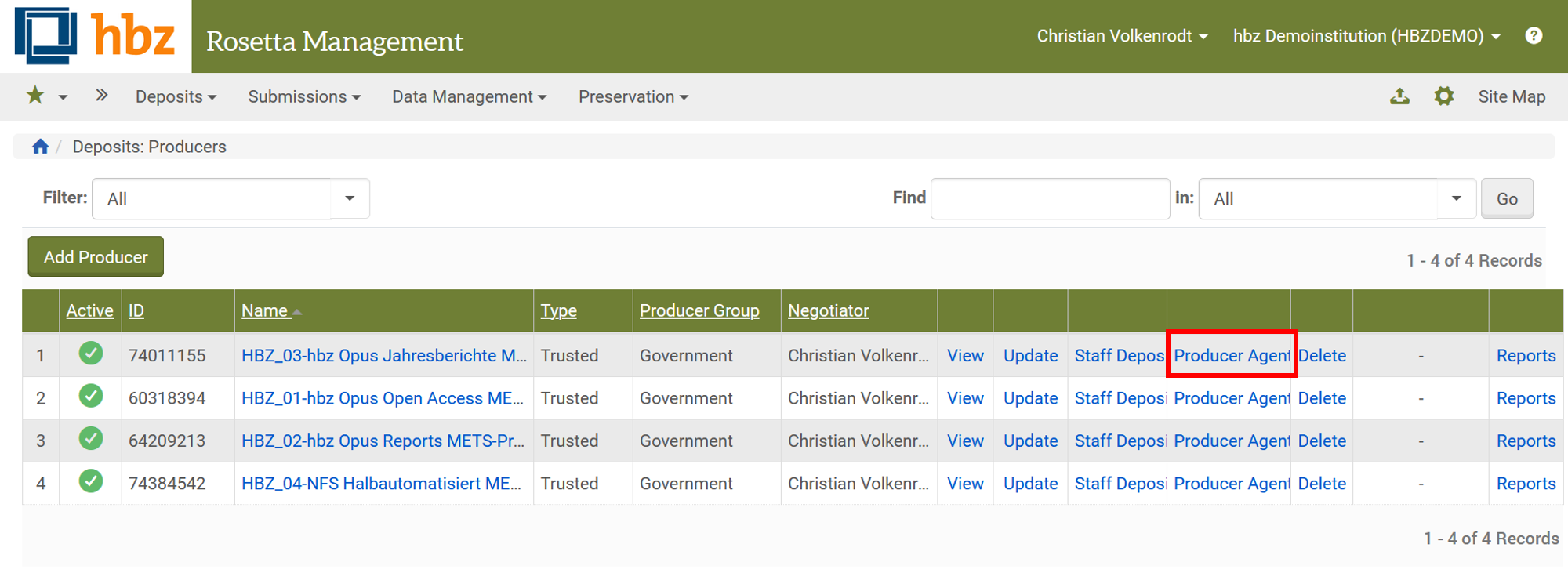Click into the Find search field

[1050, 199]
